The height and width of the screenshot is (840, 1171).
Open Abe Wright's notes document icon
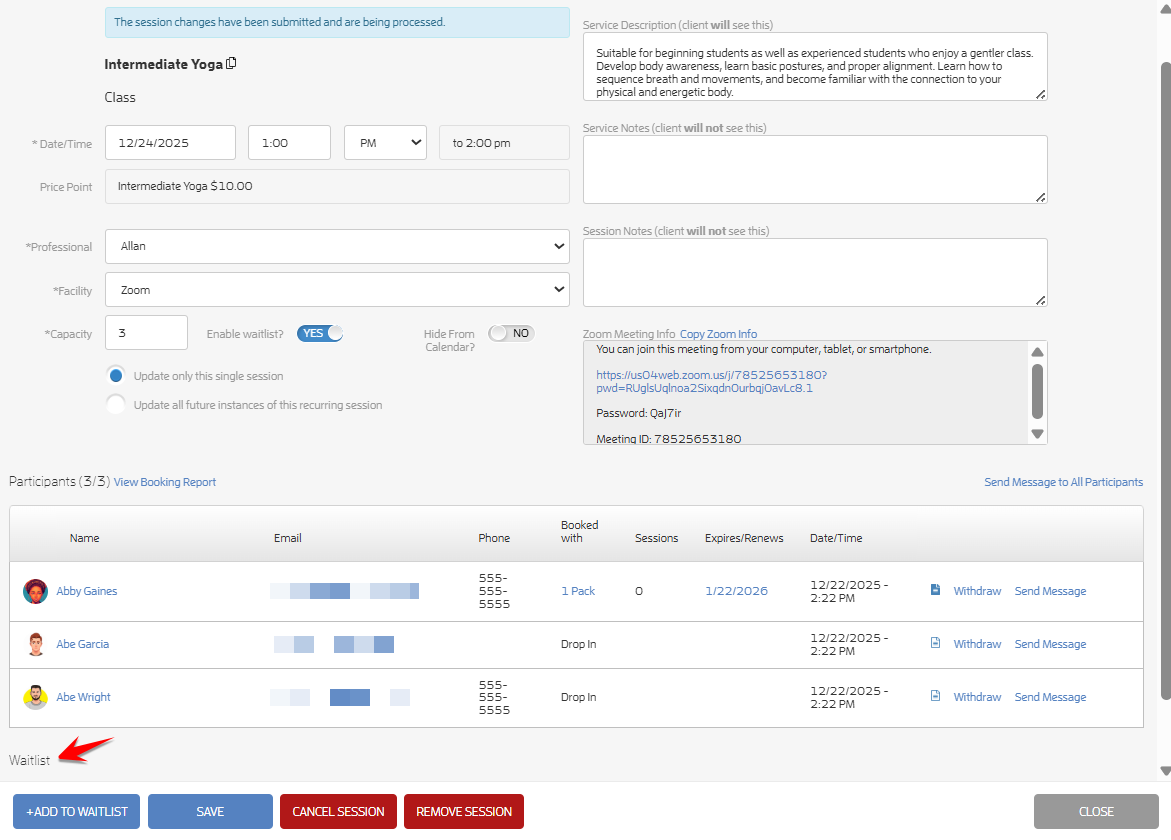(x=935, y=696)
